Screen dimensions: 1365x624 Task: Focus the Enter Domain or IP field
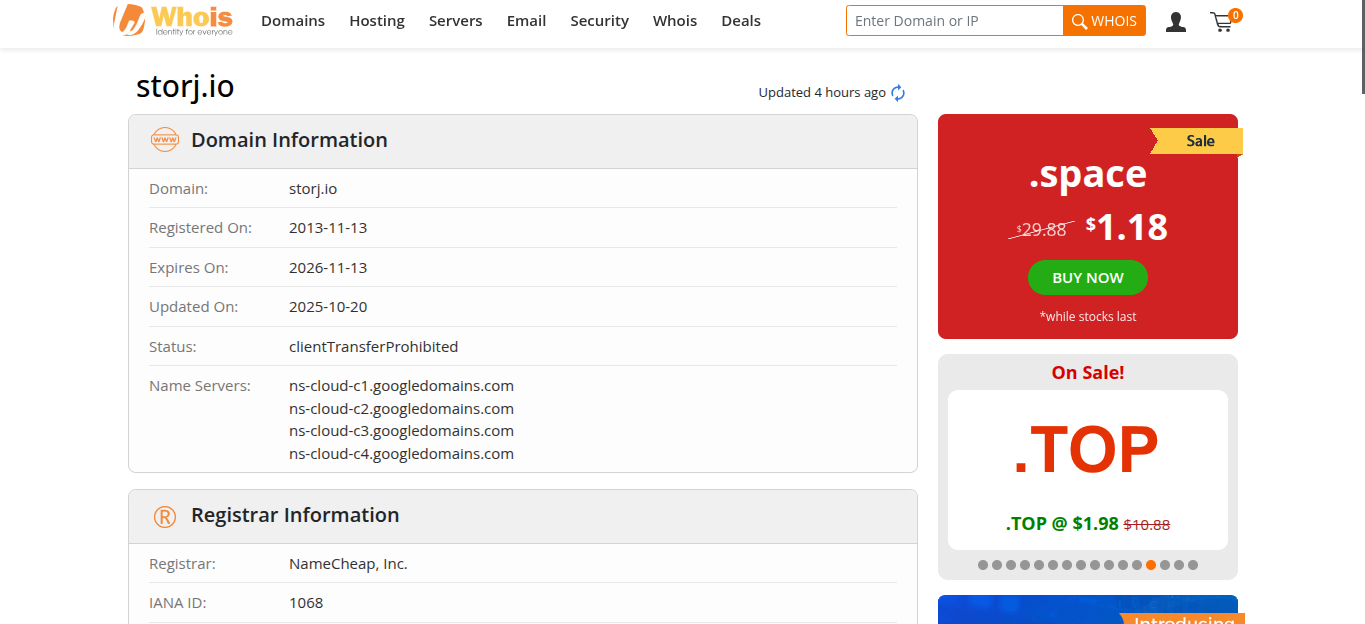click(x=955, y=21)
